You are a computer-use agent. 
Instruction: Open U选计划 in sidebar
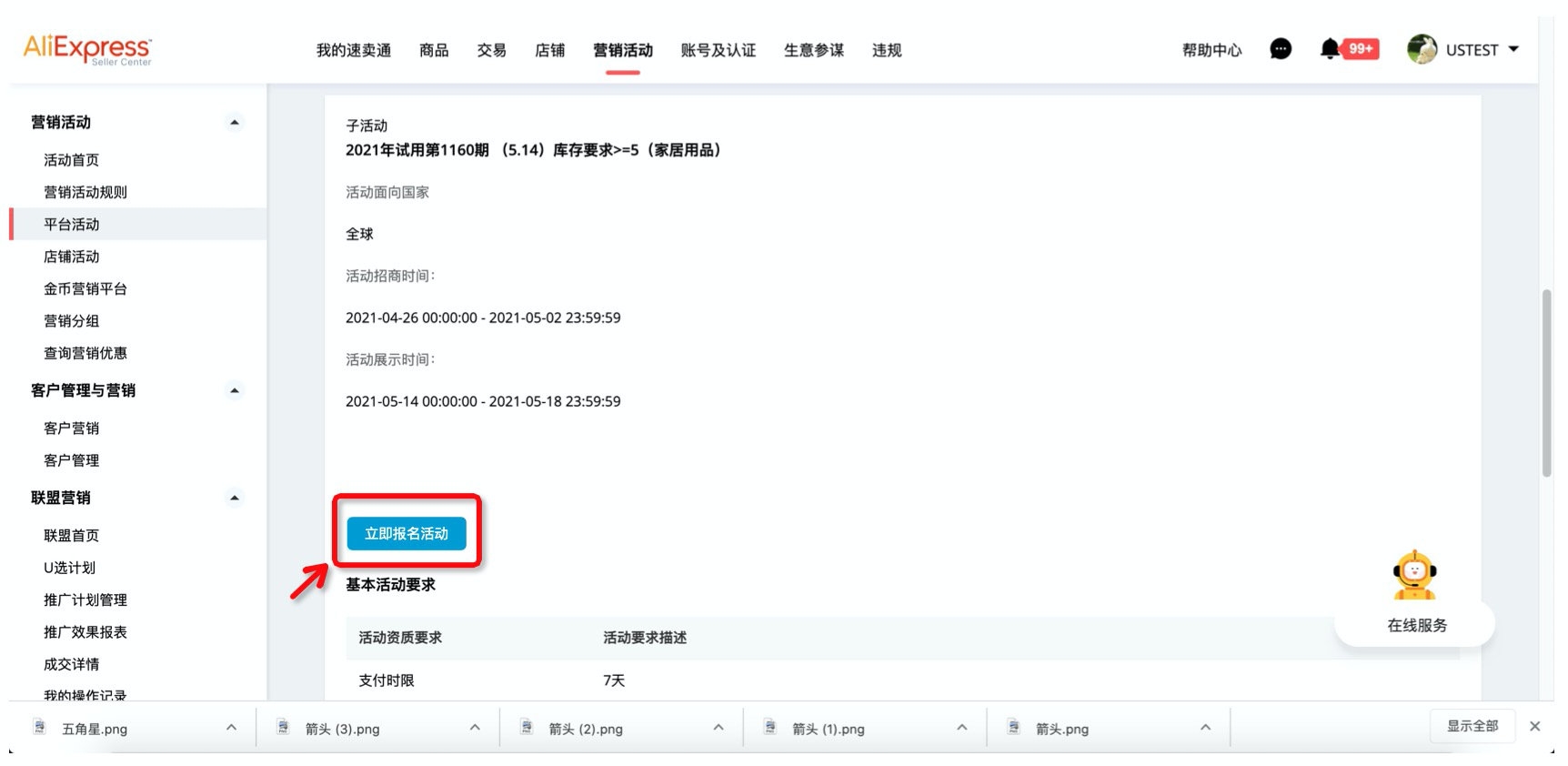(x=69, y=568)
